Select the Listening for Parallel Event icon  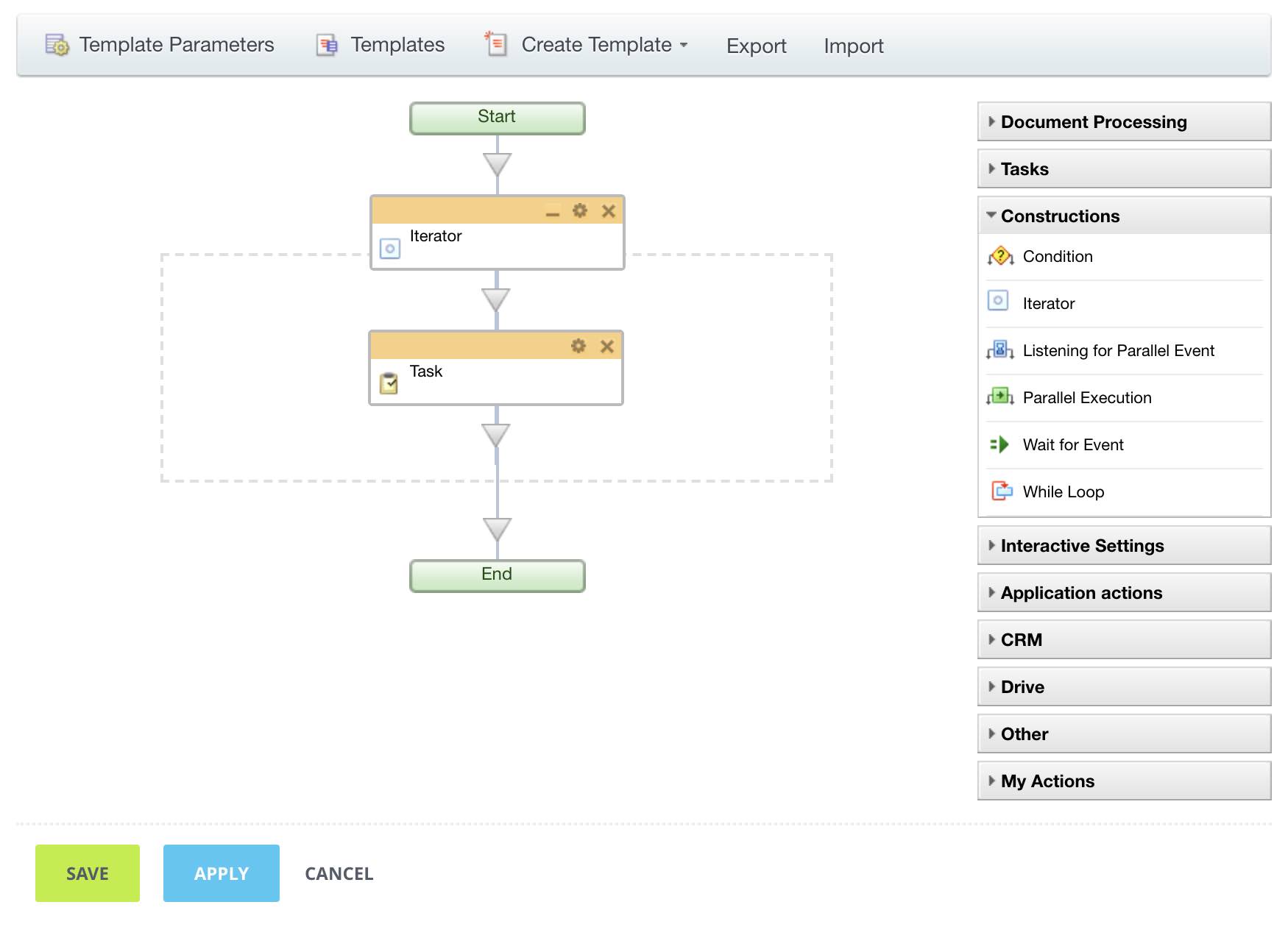999,350
